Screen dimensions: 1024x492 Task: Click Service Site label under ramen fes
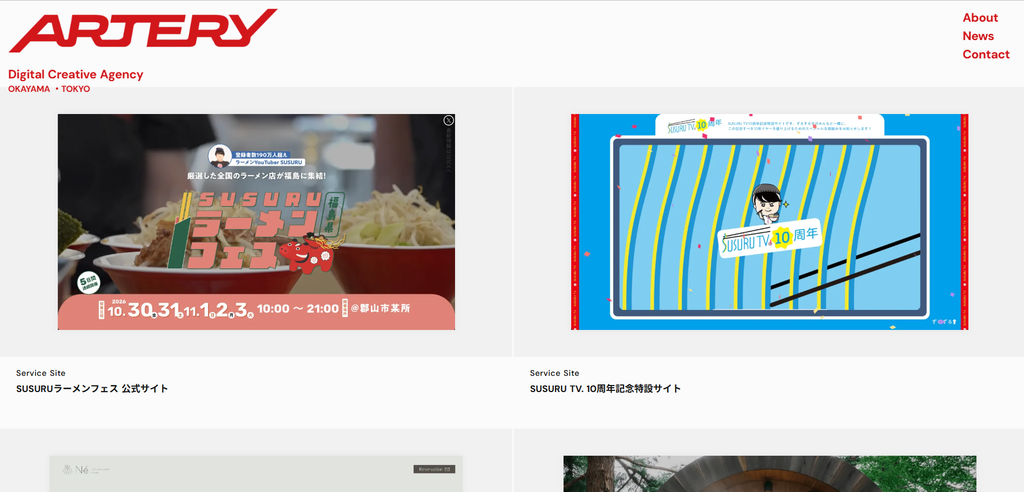click(40, 373)
